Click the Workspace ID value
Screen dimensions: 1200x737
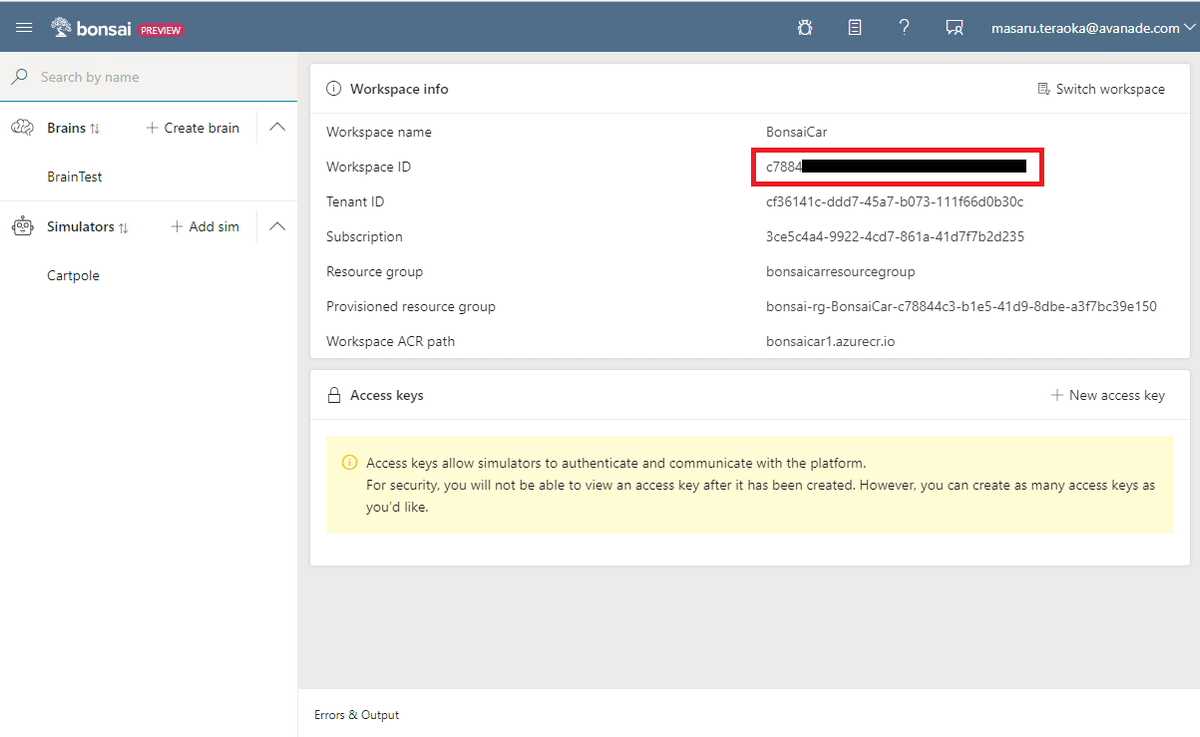pyautogui.click(x=896, y=167)
